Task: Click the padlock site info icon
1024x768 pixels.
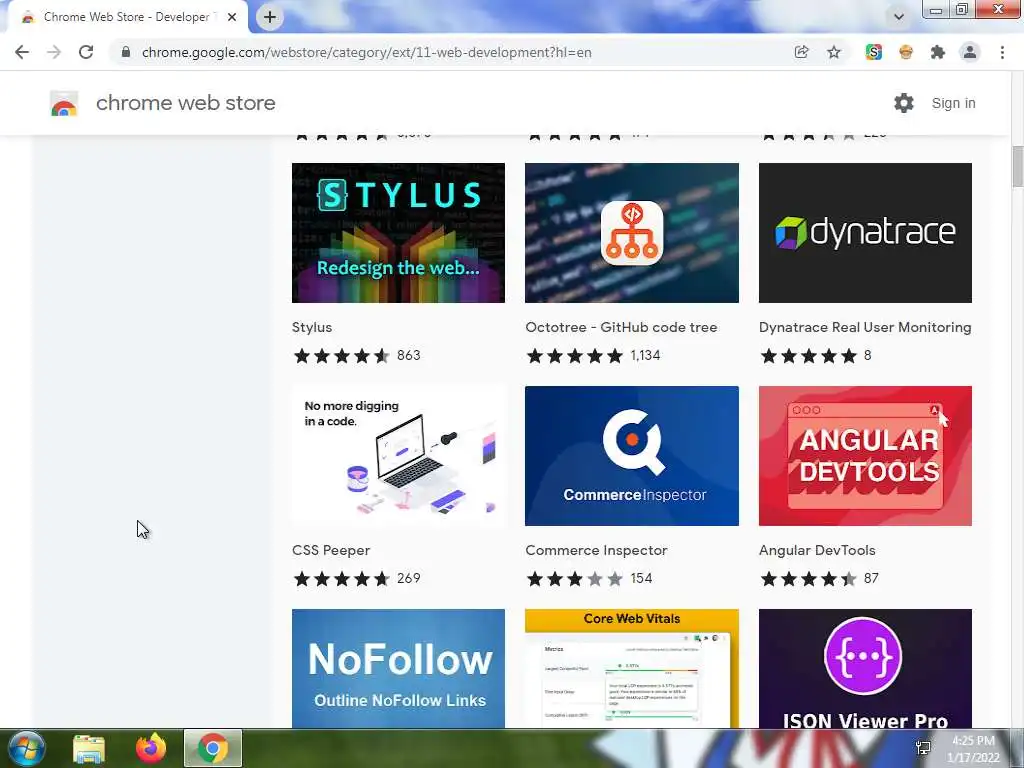Action: pyautogui.click(x=126, y=52)
